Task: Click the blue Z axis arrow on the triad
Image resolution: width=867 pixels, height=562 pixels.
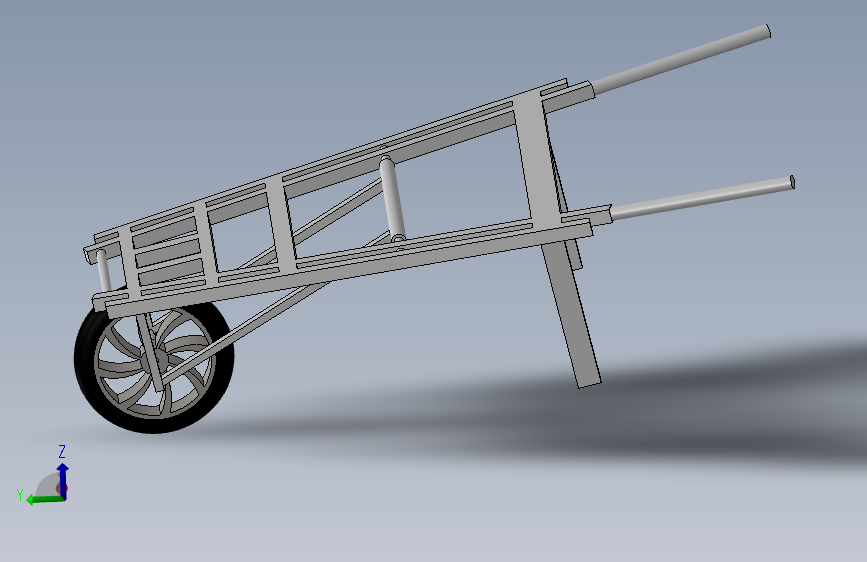Action: tap(63, 480)
